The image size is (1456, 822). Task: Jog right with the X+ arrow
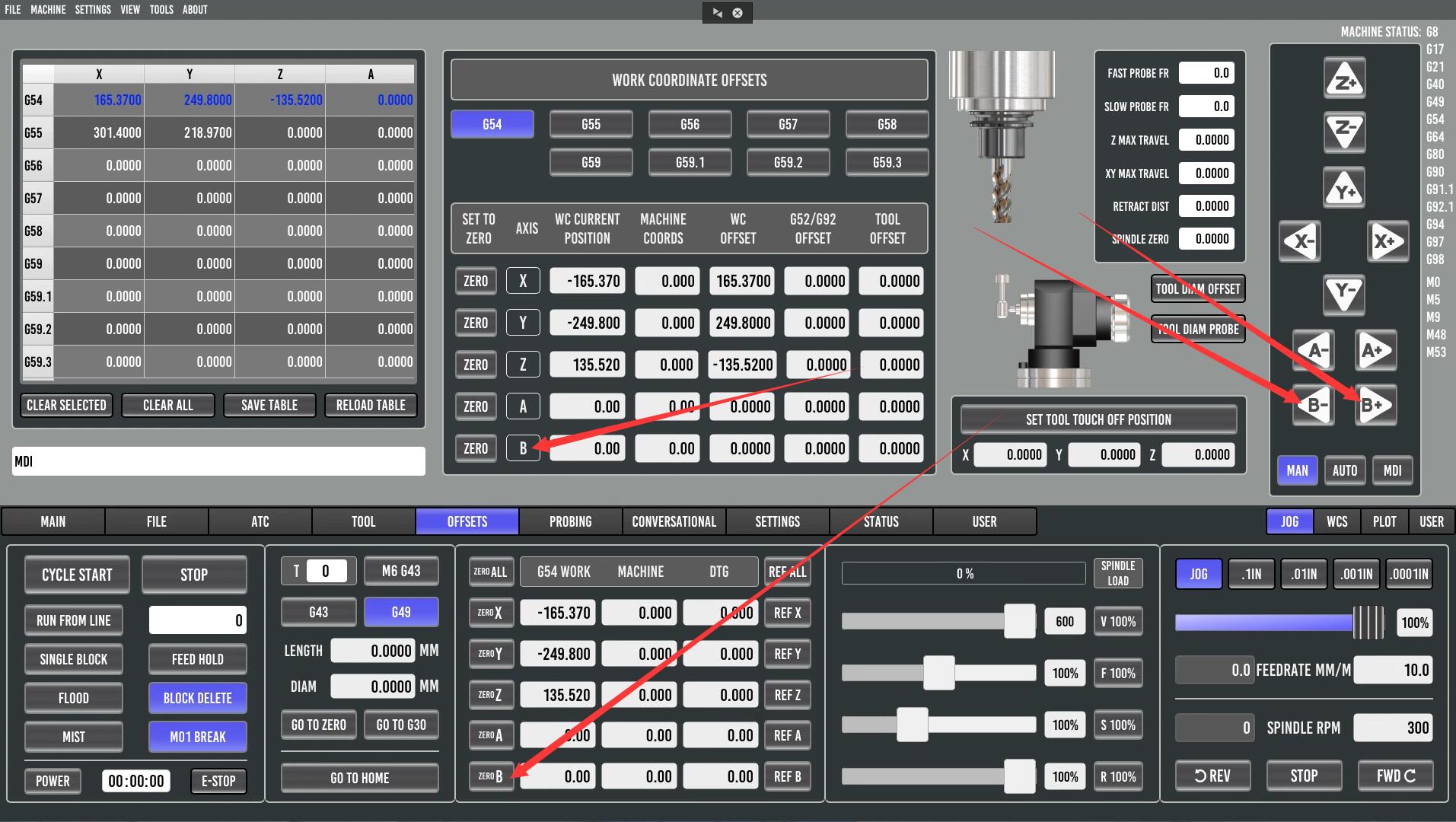pos(1388,242)
